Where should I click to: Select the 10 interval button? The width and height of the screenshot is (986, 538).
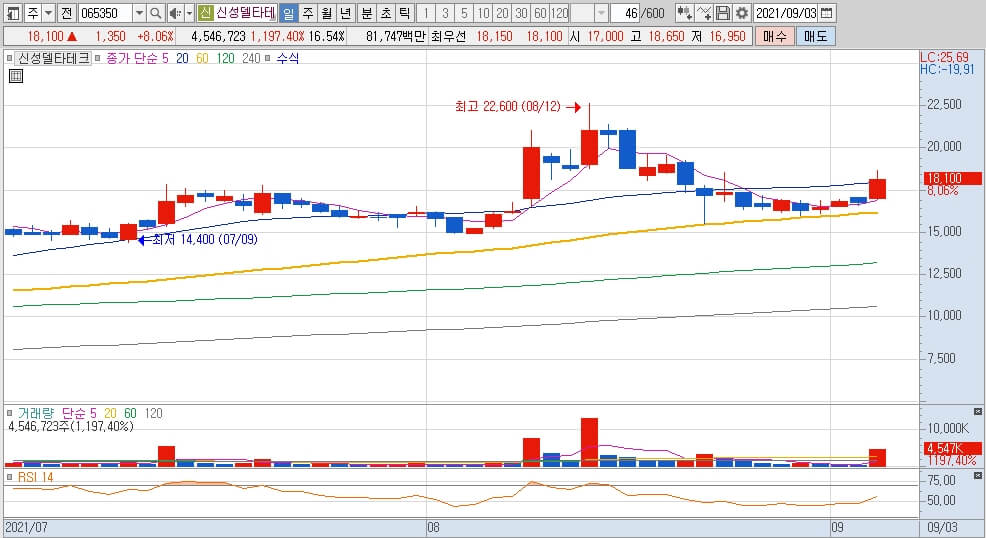pos(483,13)
